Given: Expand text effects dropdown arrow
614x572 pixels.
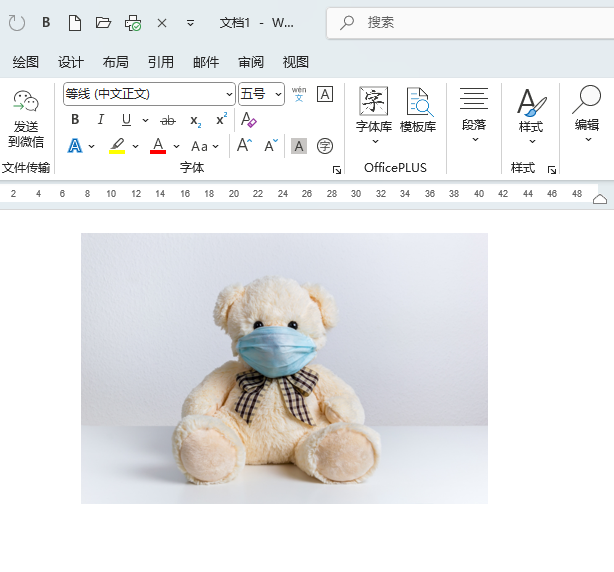Looking at the screenshot, I should click(x=92, y=146).
